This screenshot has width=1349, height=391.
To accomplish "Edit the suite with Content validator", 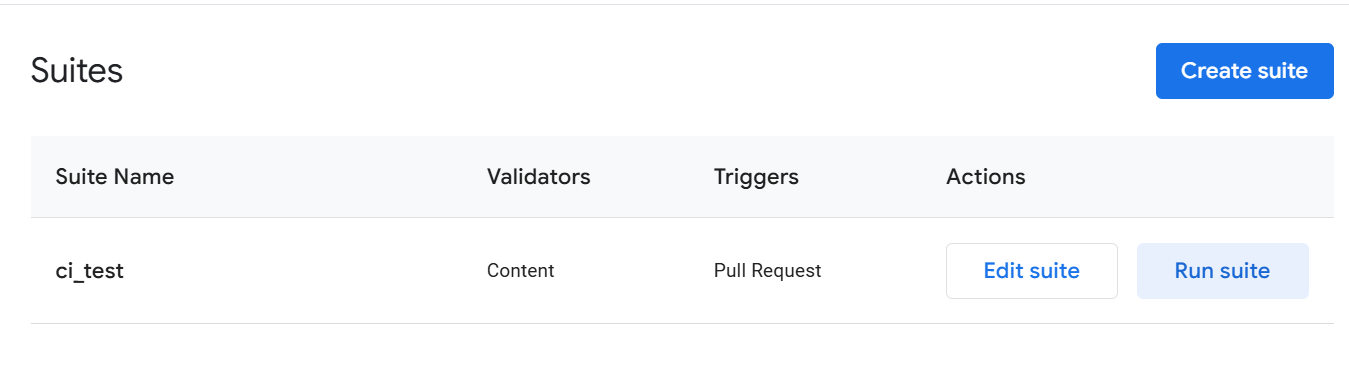I will 1031,271.
